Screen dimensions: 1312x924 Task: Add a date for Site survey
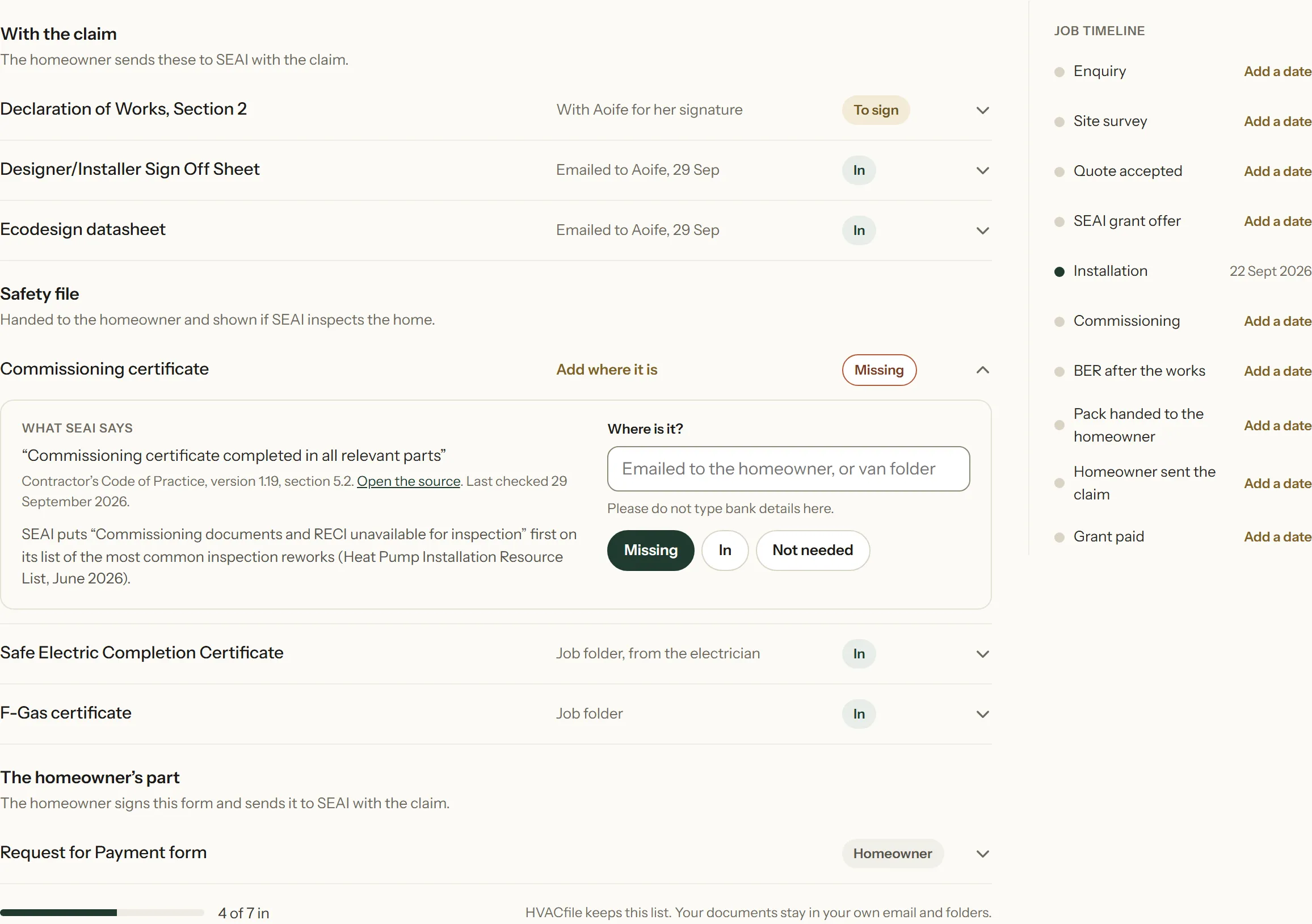(1277, 121)
